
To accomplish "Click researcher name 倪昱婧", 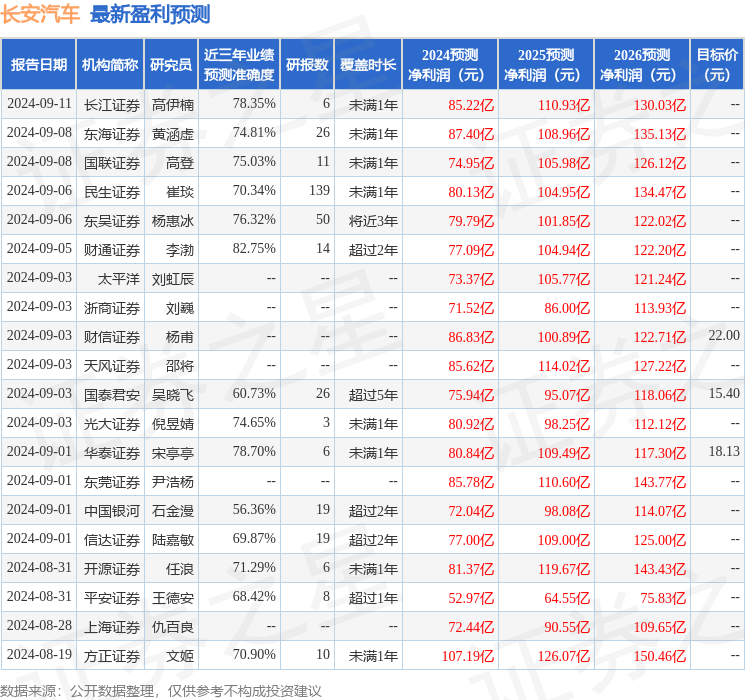I will click(173, 424).
